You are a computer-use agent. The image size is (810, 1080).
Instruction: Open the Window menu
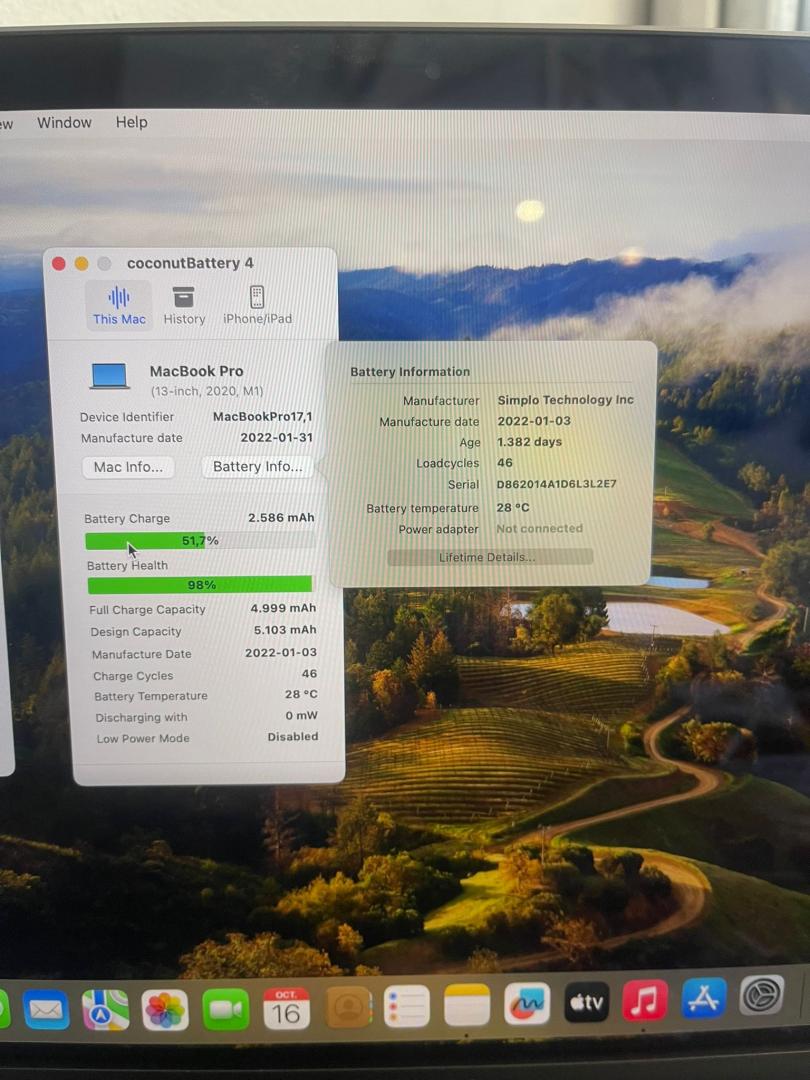(64, 122)
